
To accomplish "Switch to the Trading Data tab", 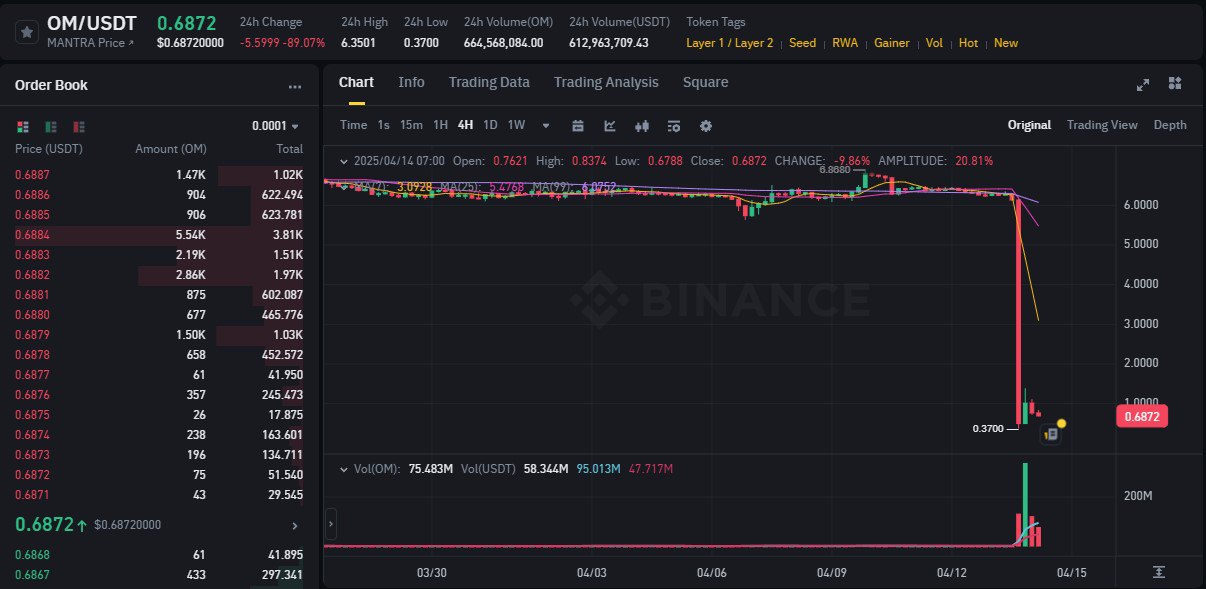I will (x=489, y=82).
